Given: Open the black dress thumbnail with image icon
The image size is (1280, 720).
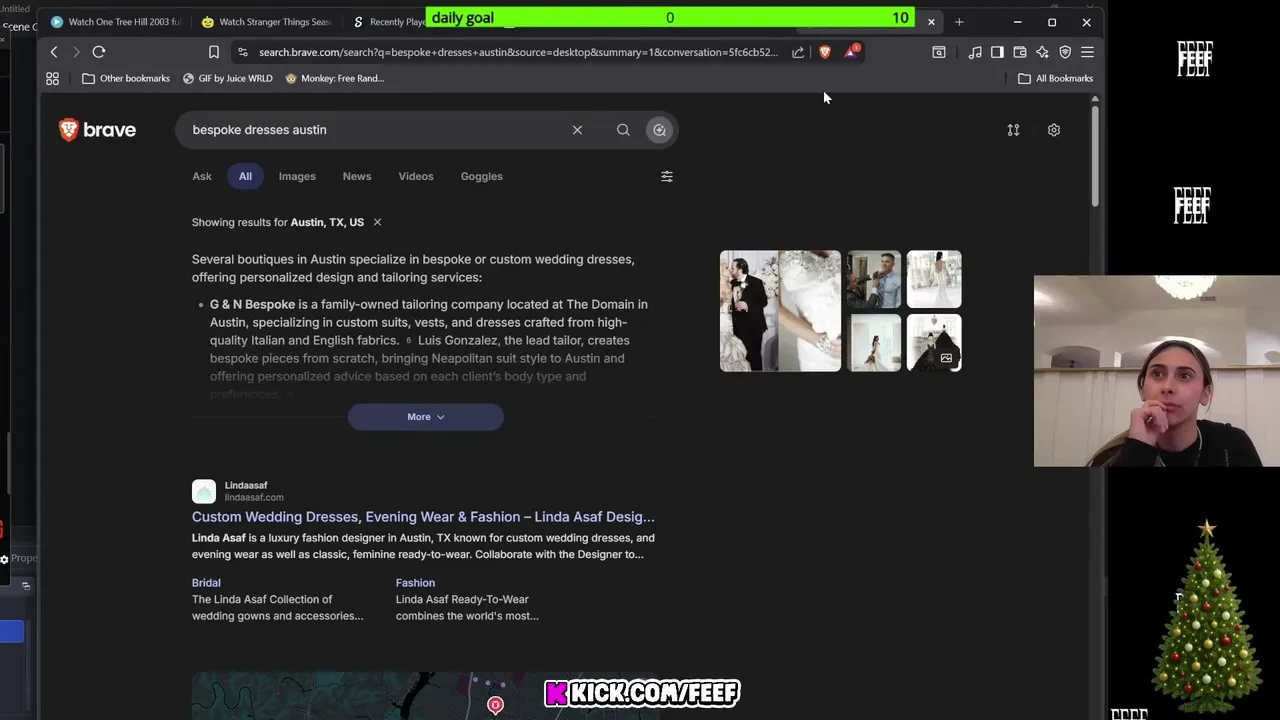Looking at the screenshot, I should click(934, 343).
